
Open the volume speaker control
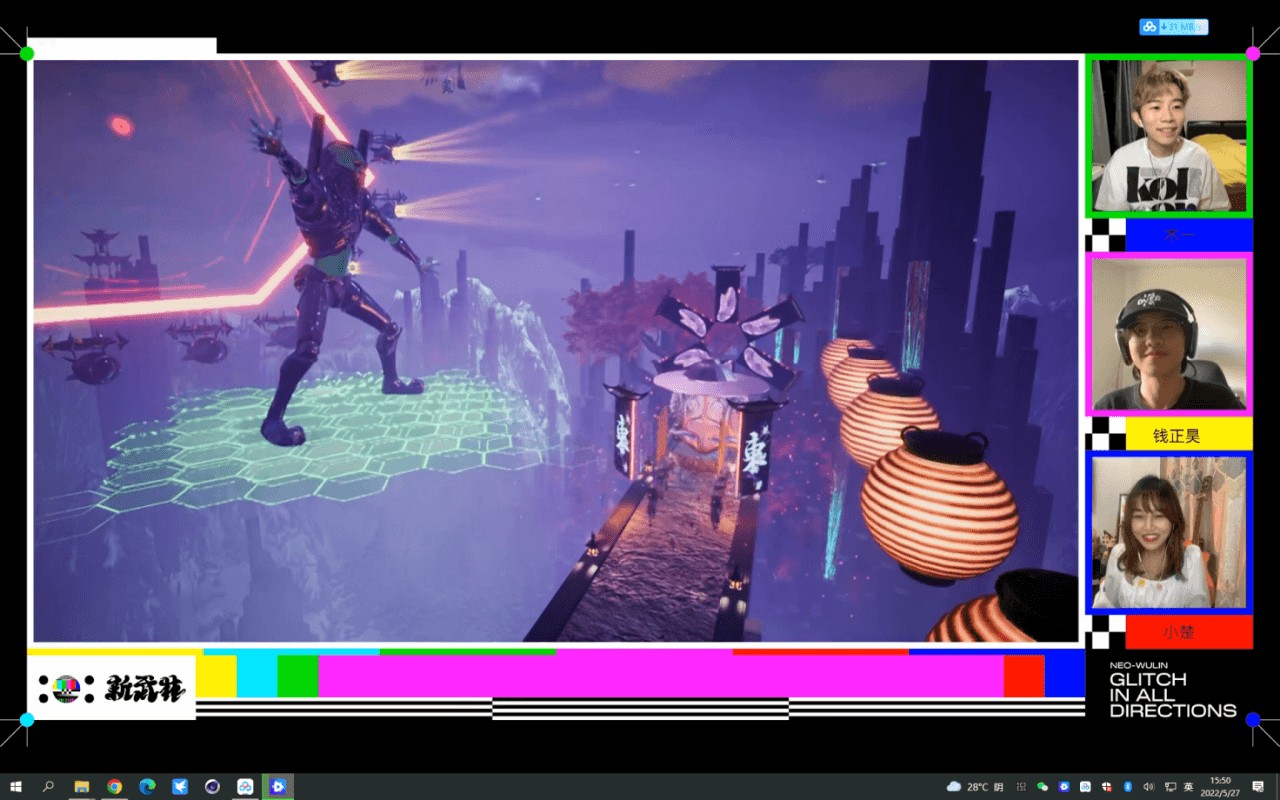click(1148, 787)
